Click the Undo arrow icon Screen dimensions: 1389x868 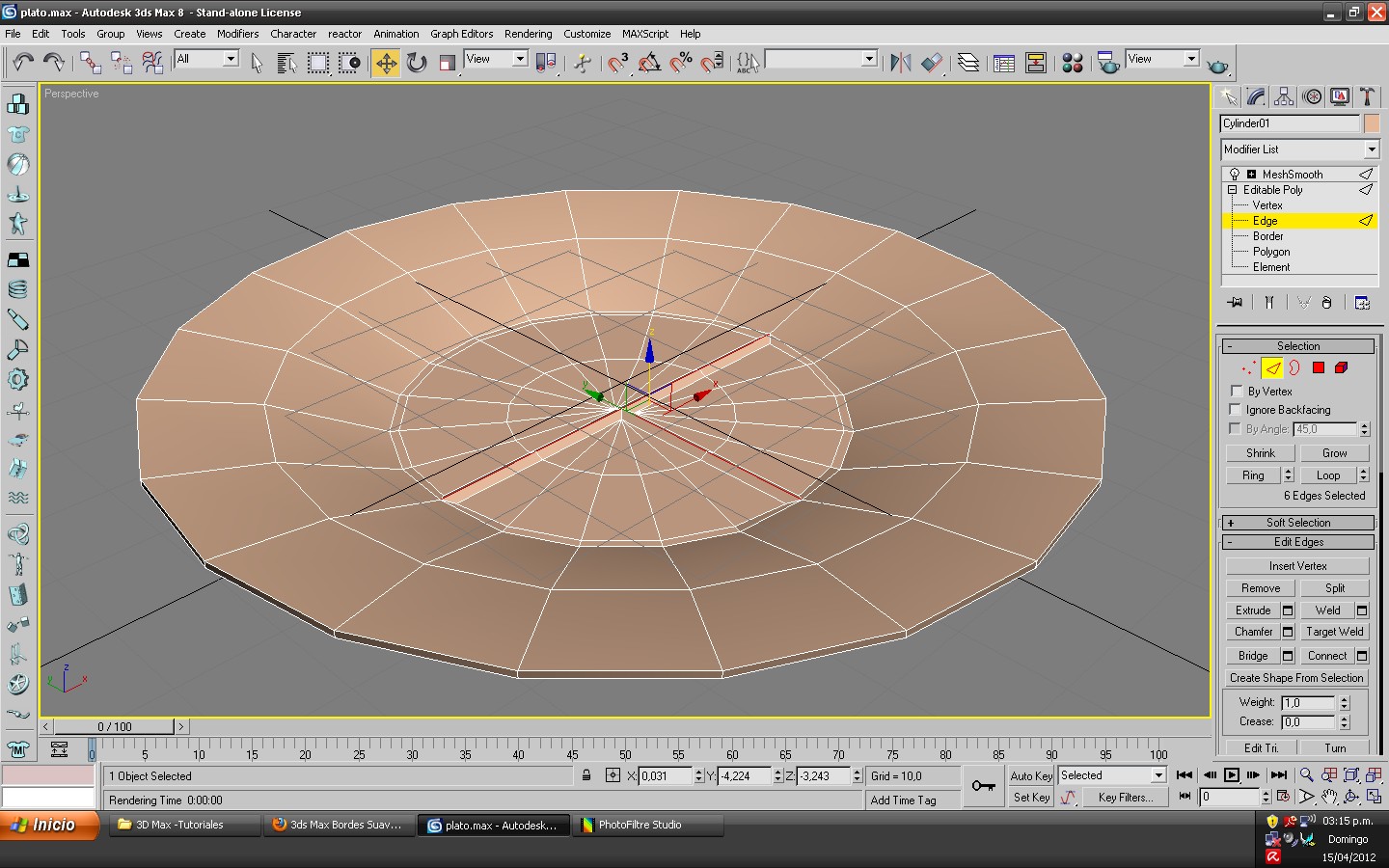coord(22,64)
